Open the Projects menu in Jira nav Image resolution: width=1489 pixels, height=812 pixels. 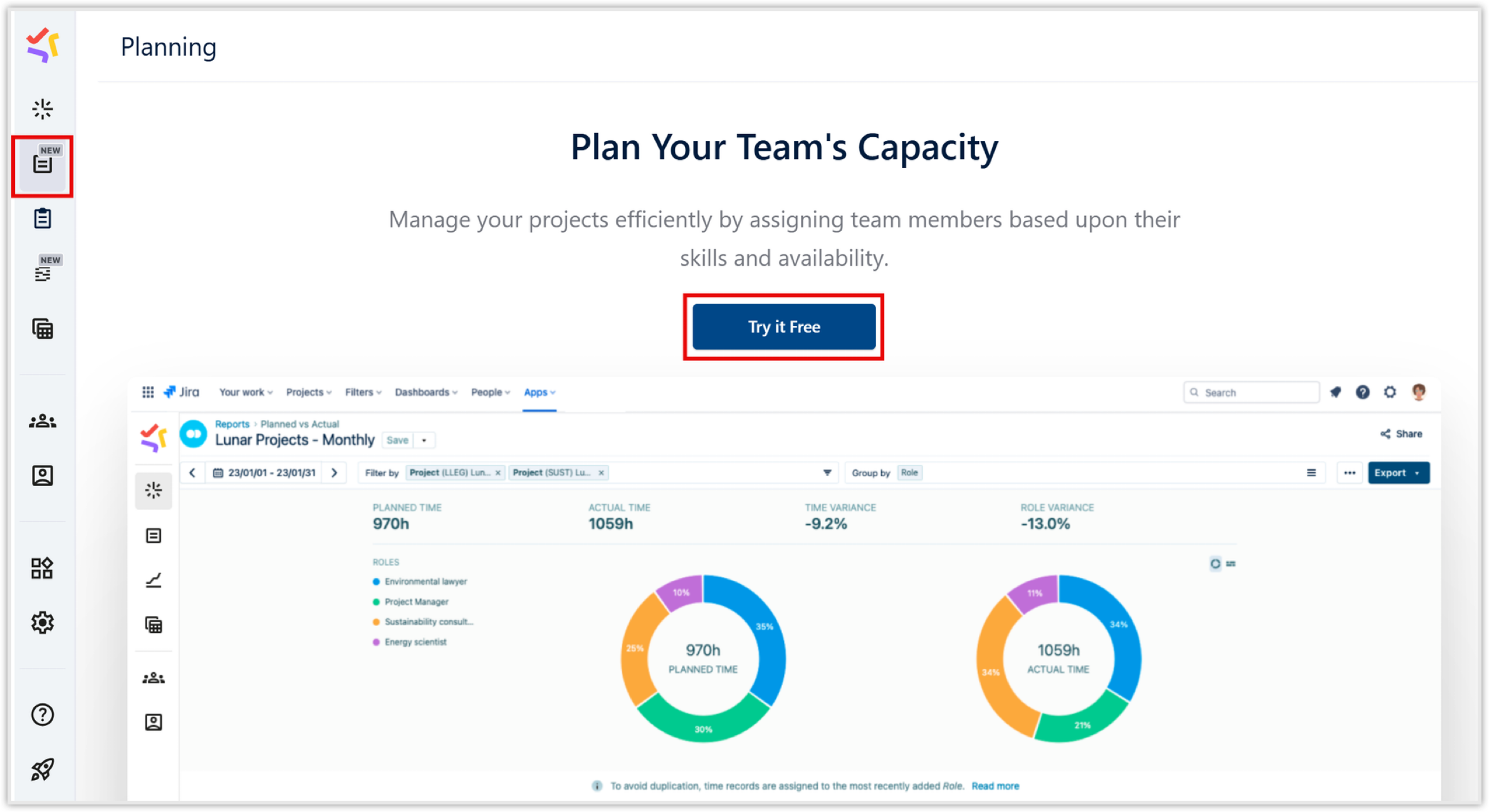point(308,392)
